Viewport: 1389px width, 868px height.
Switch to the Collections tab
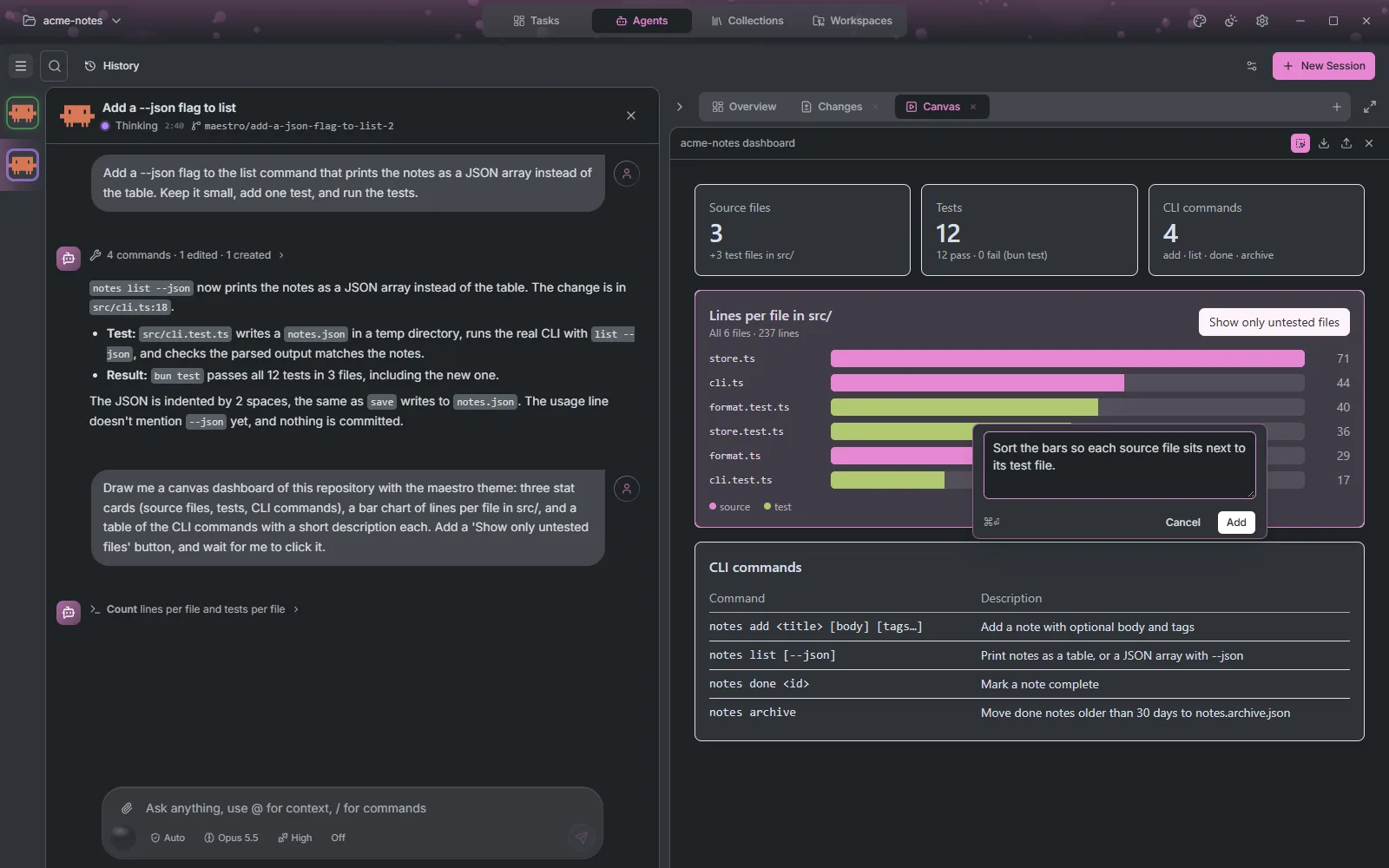(x=747, y=21)
